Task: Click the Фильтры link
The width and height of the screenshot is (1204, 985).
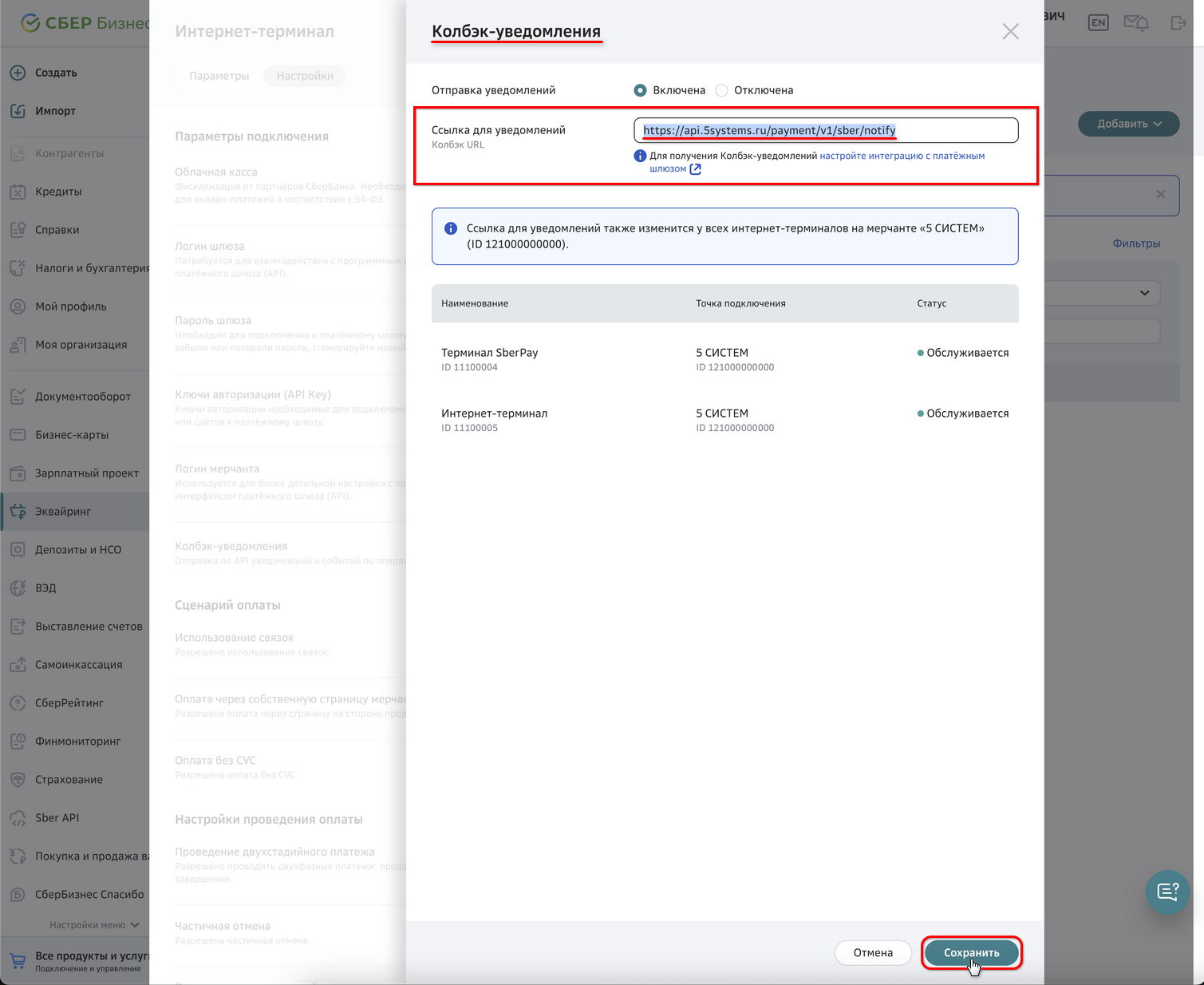Action: [x=1136, y=243]
